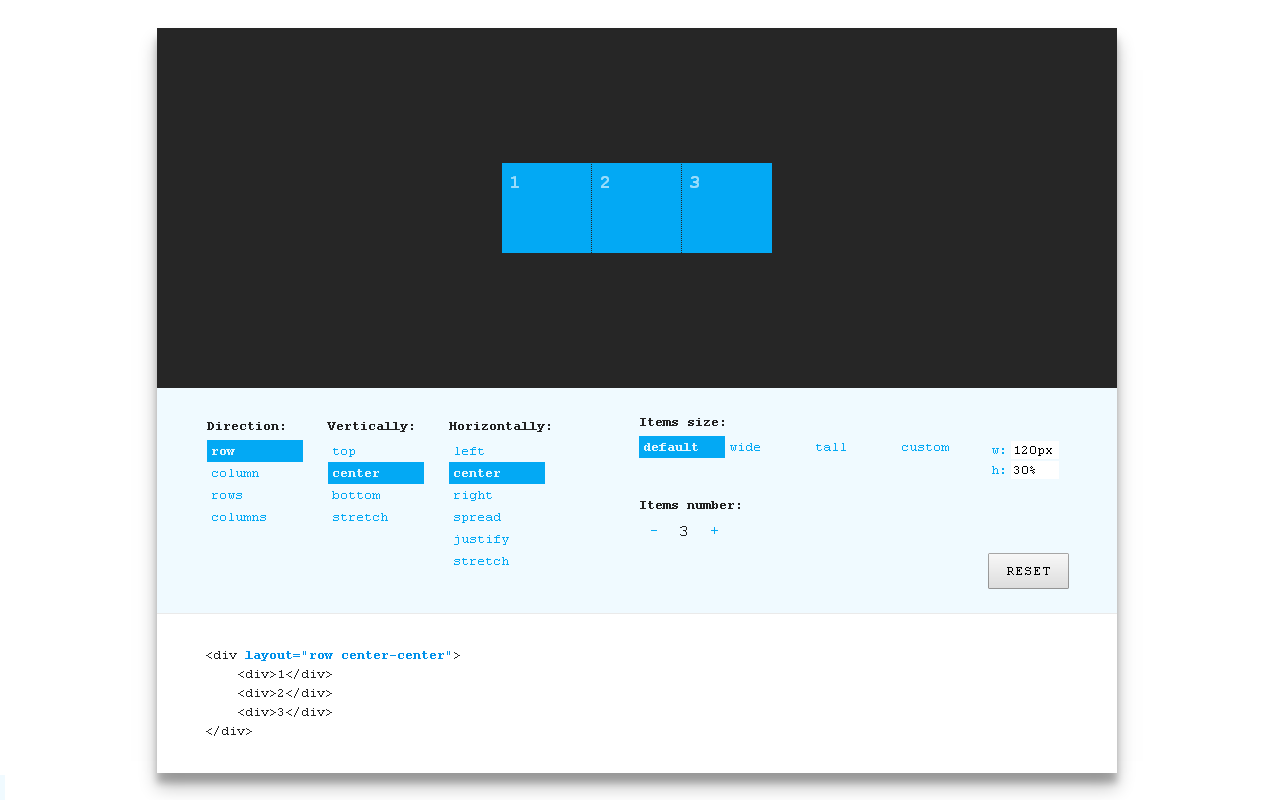Decrease items number with the minus control
This screenshot has width=1280, height=800.
[x=654, y=531]
